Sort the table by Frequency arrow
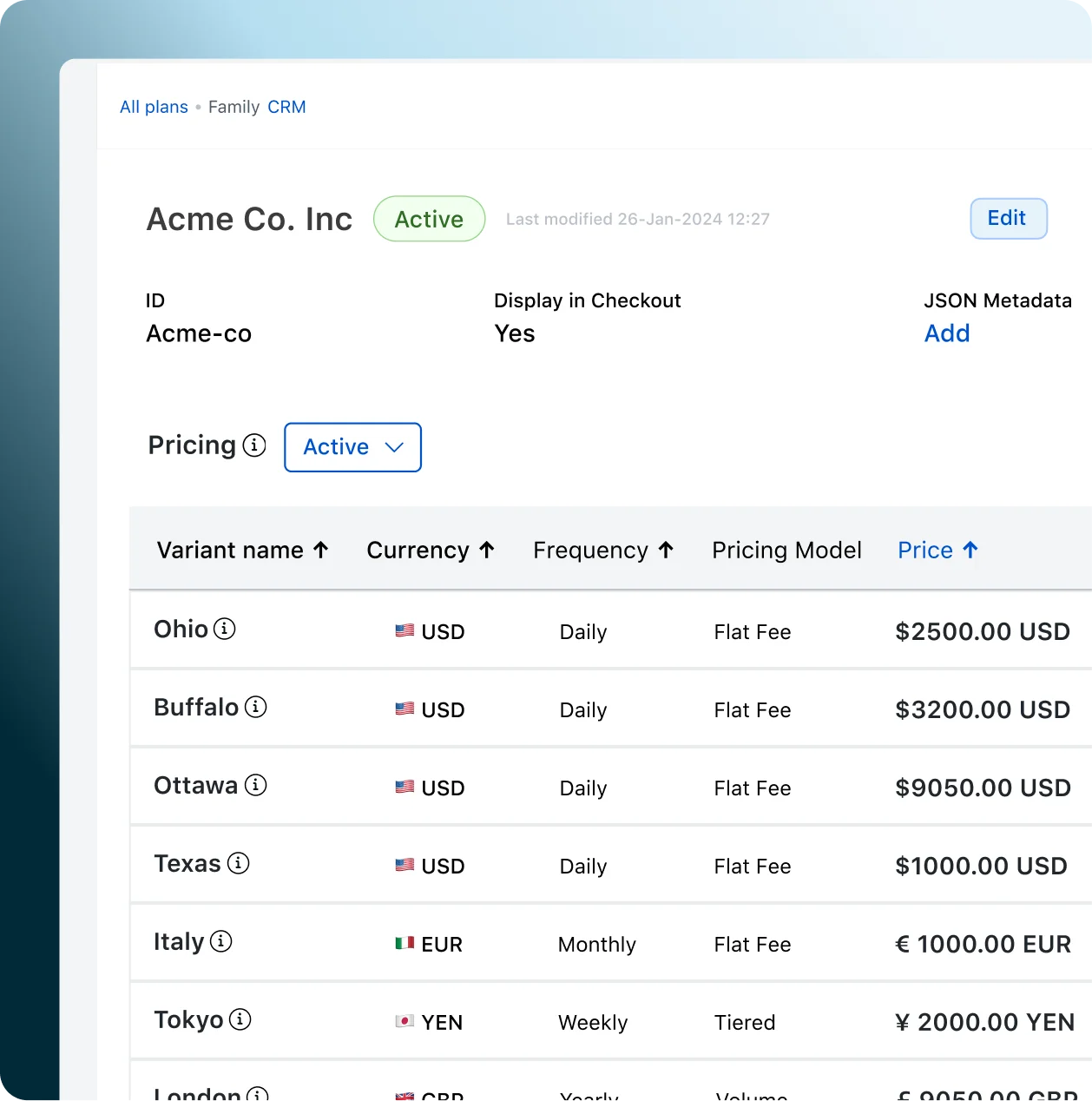This screenshot has height=1101, width=1092. (666, 550)
